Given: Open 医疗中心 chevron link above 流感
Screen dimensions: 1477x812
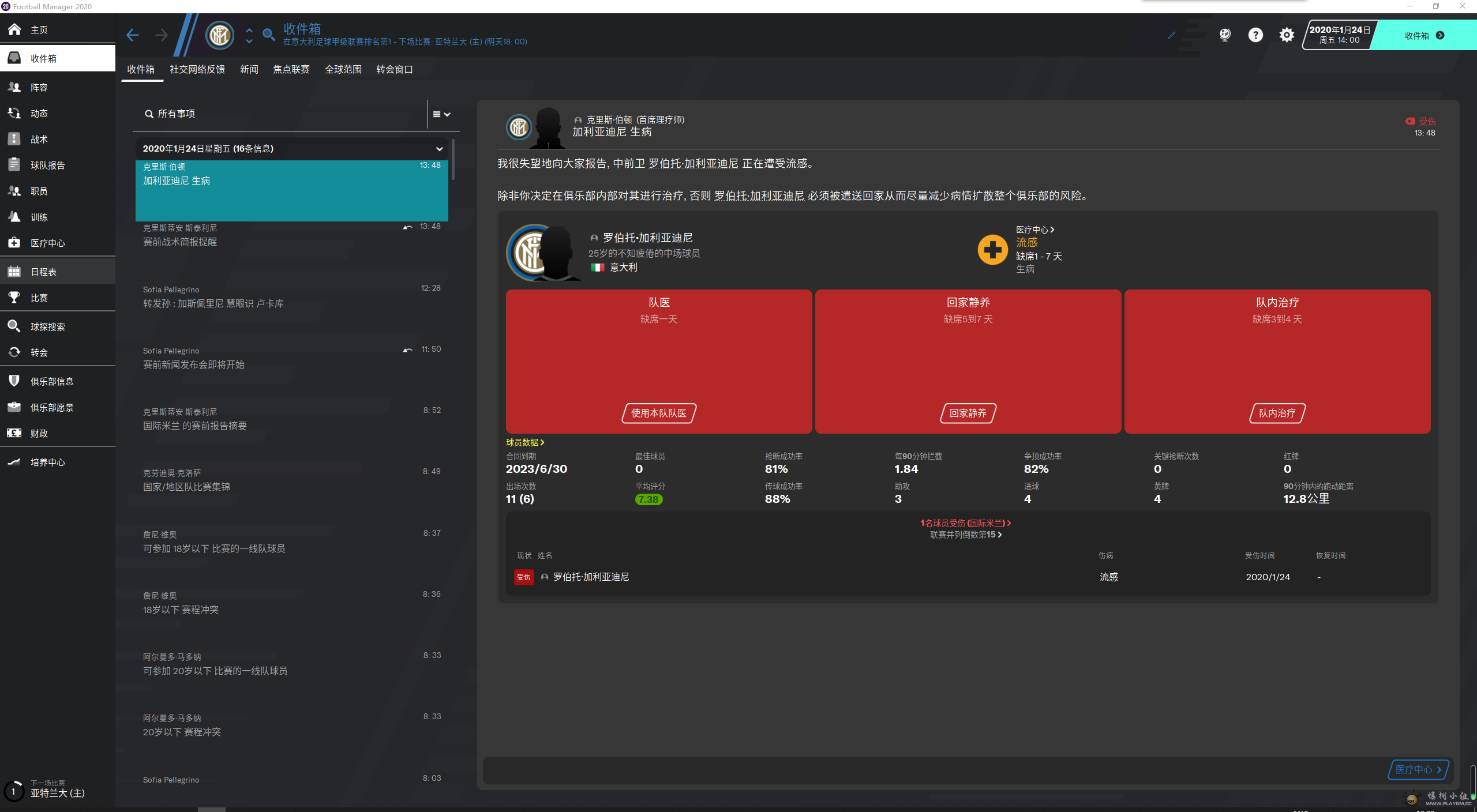Looking at the screenshot, I should point(1035,230).
